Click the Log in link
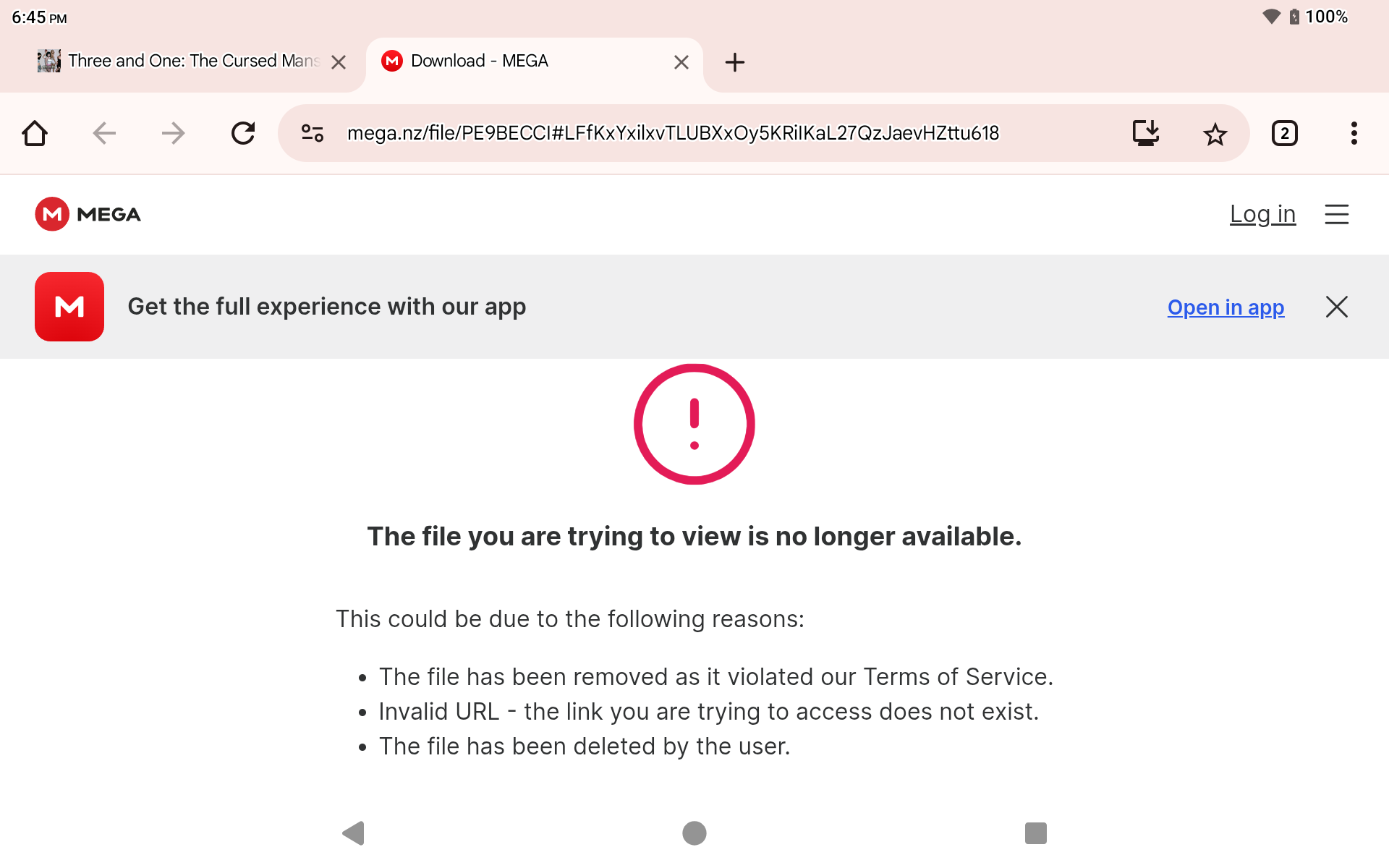Viewport: 1389px width, 868px height. coord(1262,214)
